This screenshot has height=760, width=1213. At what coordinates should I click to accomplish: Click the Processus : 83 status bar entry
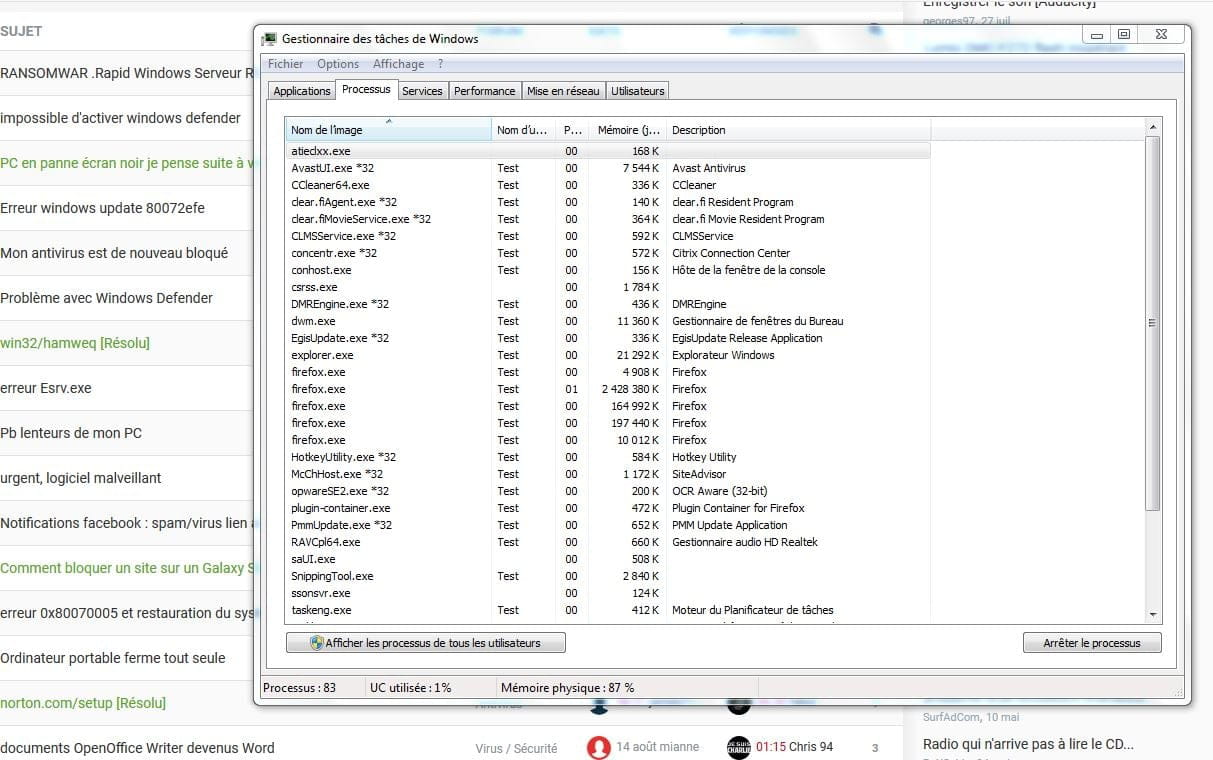tap(298, 688)
